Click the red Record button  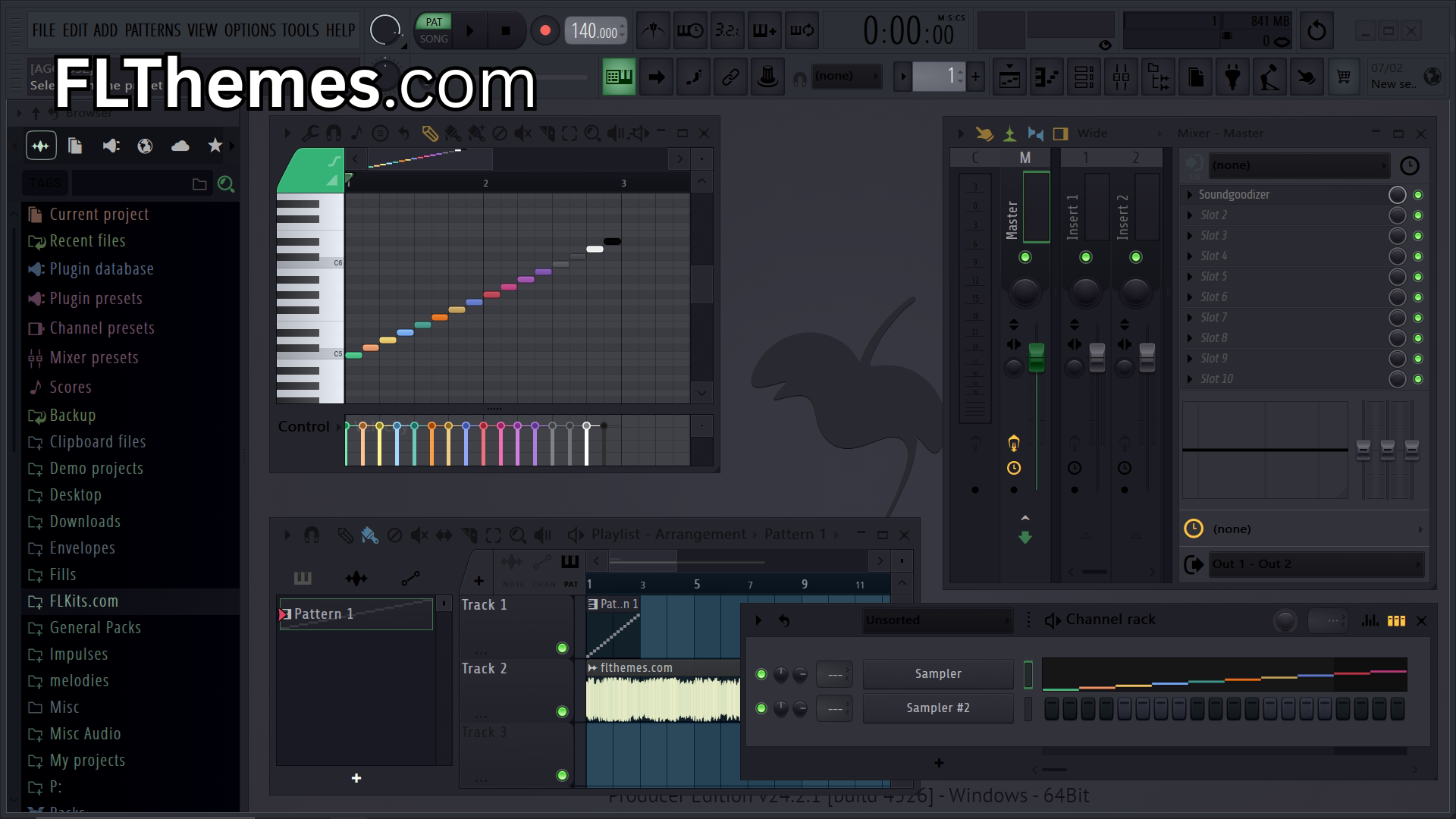tap(544, 30)
